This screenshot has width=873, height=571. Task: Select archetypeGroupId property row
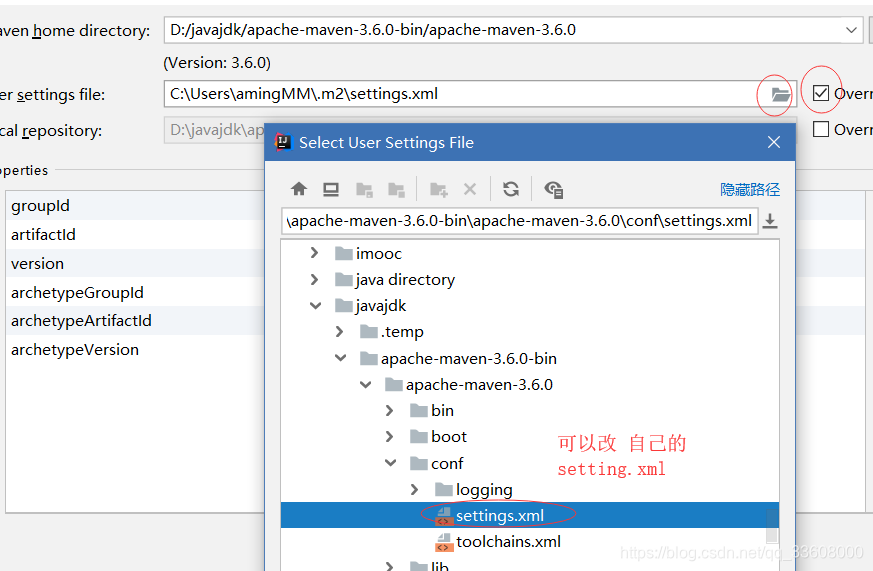point(136,292)
